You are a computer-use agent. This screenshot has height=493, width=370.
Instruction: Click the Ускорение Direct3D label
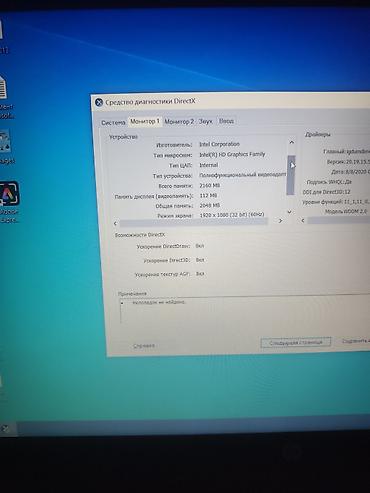coord(167,260)
